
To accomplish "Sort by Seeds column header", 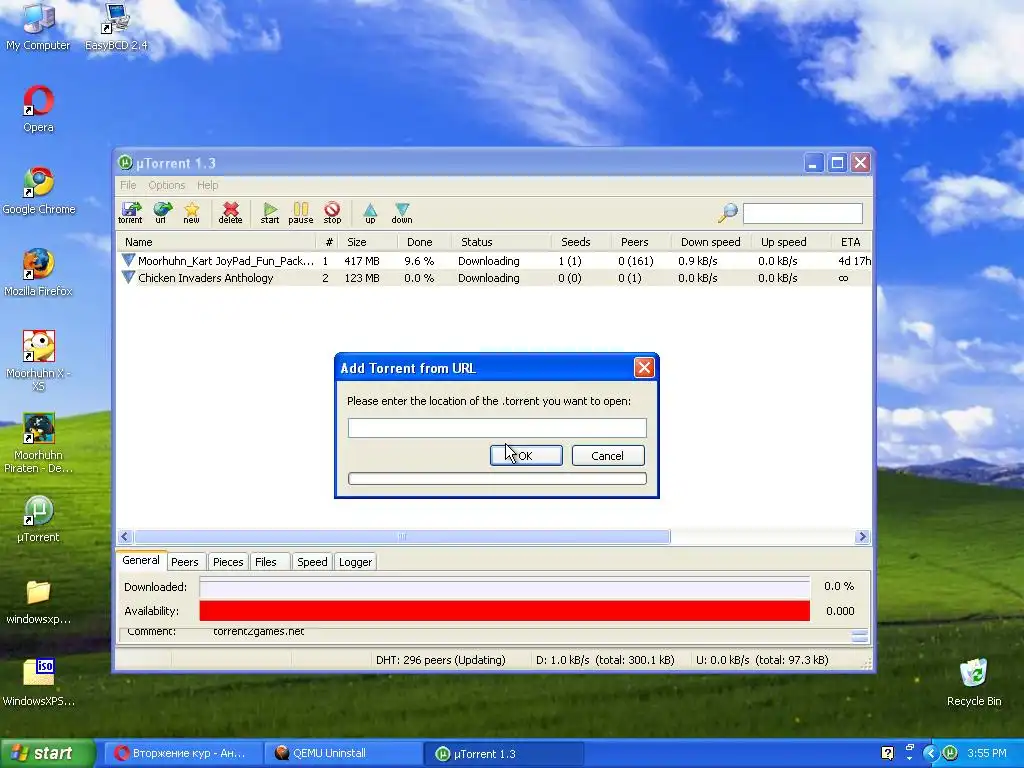I will [581, 242].
